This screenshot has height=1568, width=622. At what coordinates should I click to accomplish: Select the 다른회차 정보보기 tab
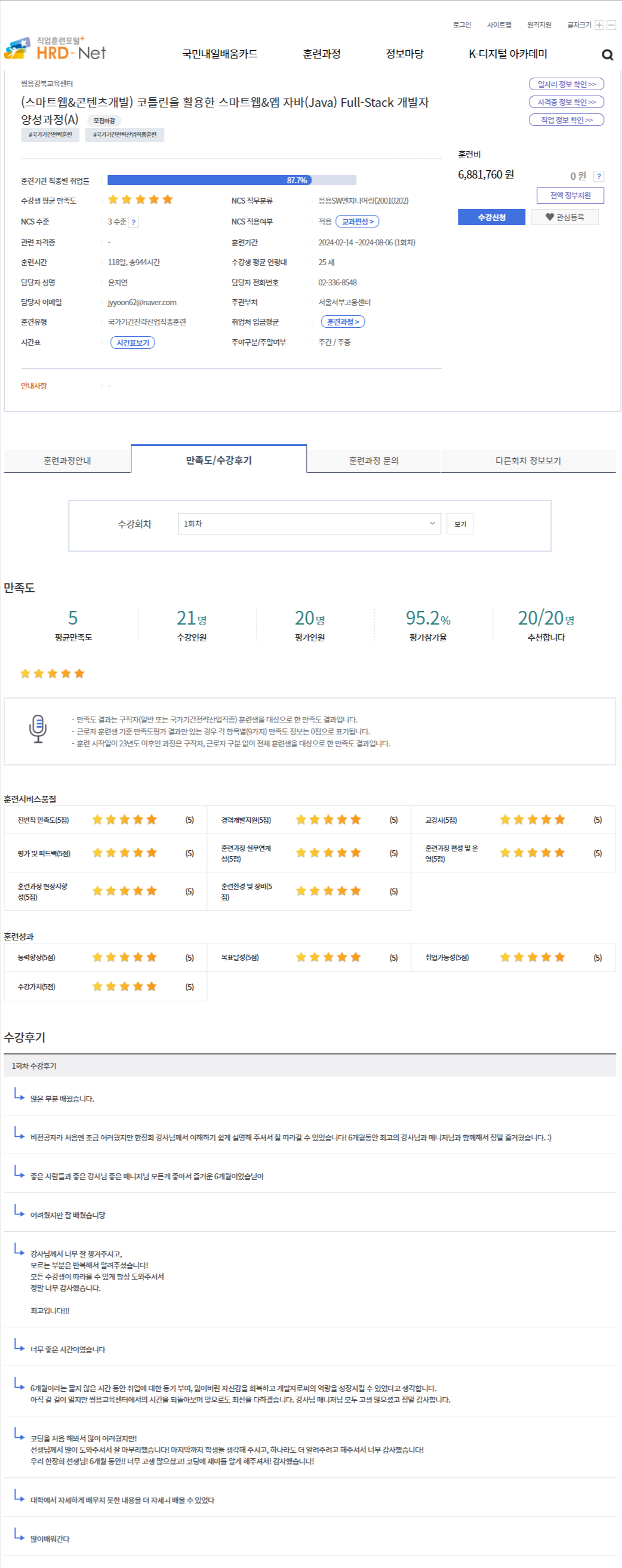pos(528,460)
